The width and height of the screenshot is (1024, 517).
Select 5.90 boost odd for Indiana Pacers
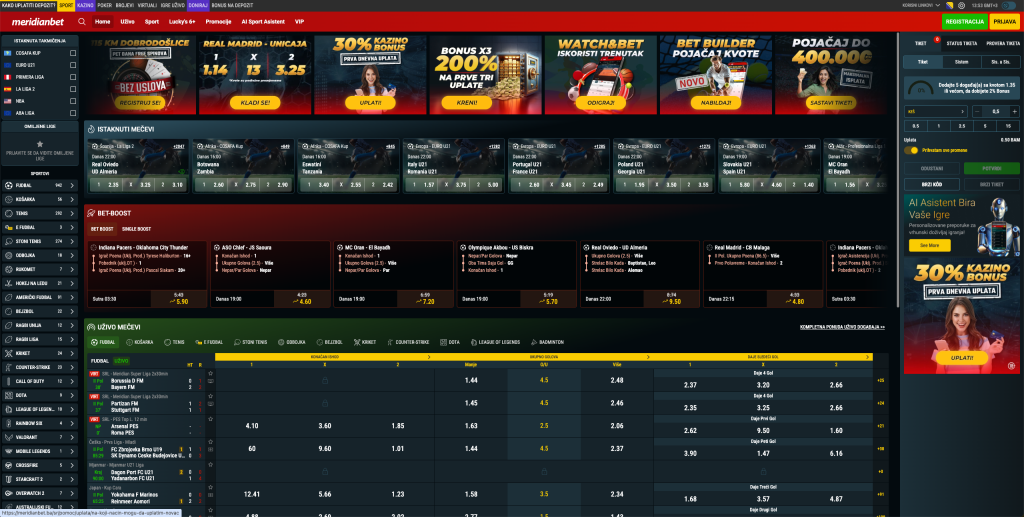pos(179,299)
